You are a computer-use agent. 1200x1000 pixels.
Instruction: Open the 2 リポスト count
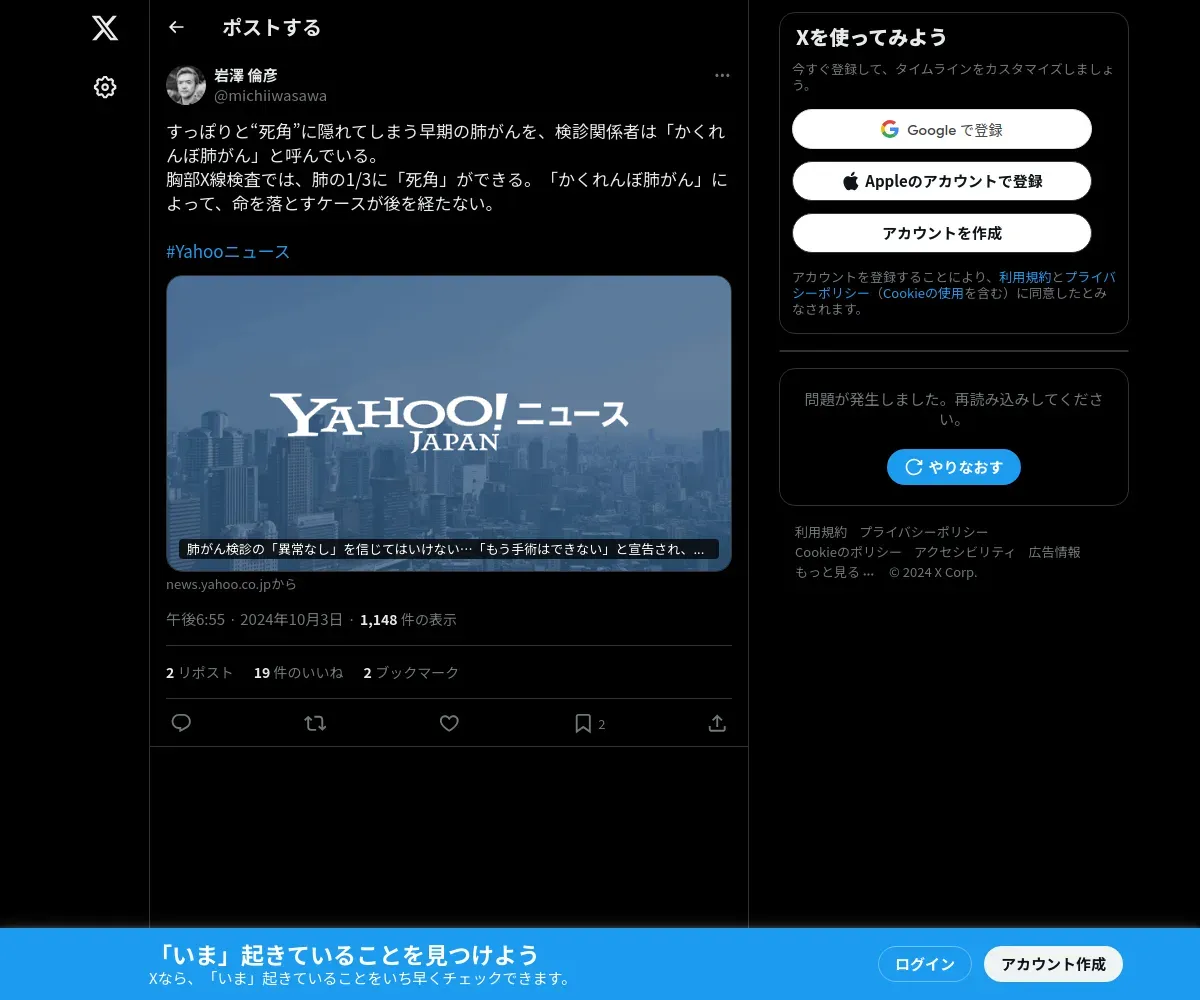click(199, 672)
